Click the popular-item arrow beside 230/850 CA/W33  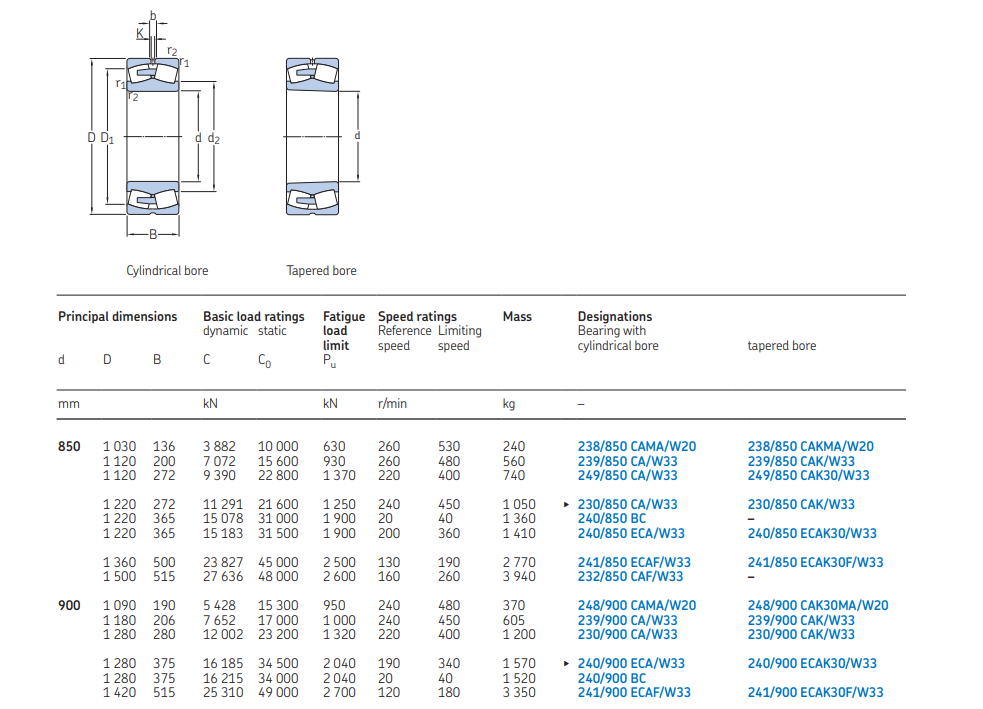pos(566,504)
